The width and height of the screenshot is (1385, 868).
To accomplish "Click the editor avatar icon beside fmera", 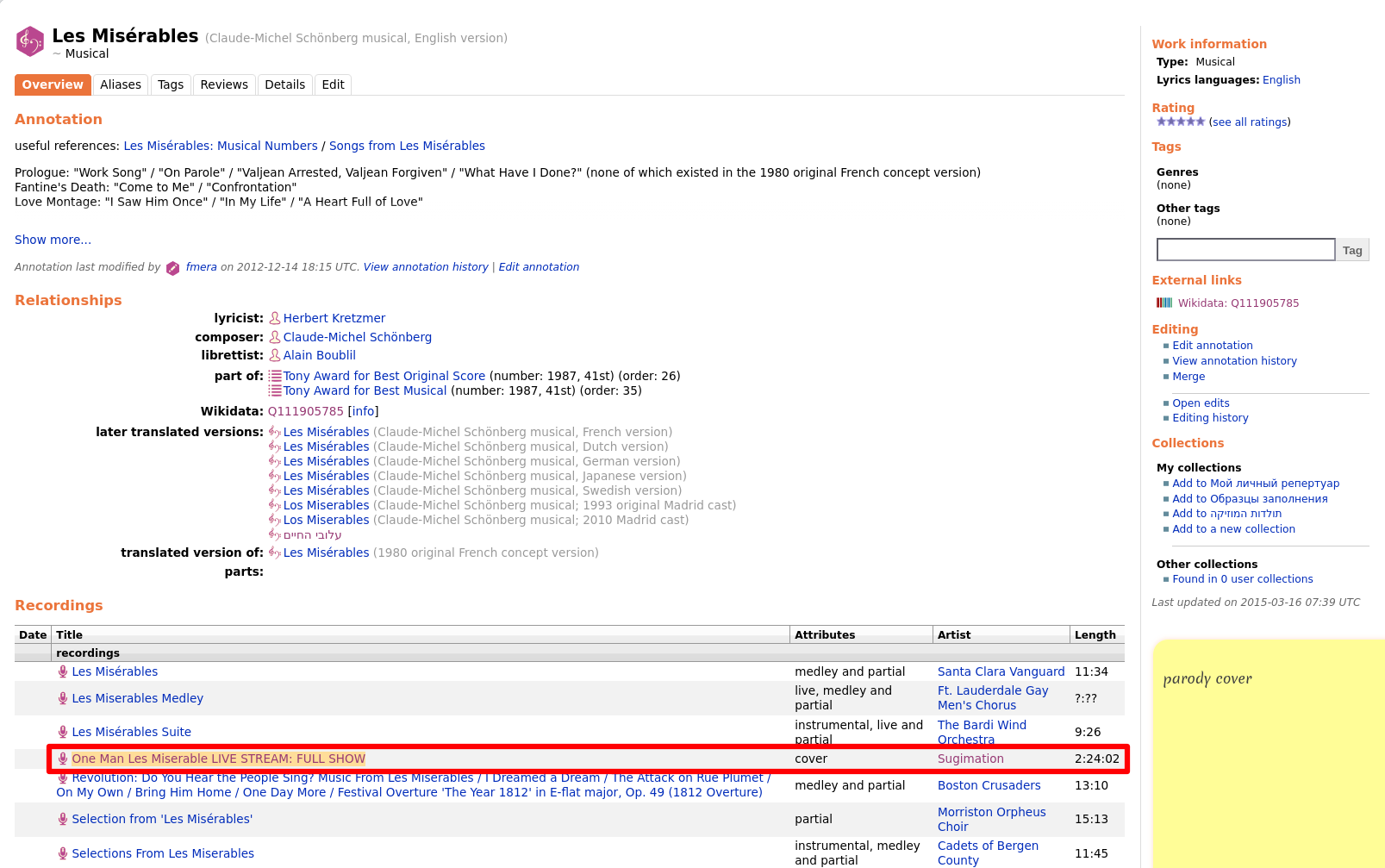I will (172, 268).
